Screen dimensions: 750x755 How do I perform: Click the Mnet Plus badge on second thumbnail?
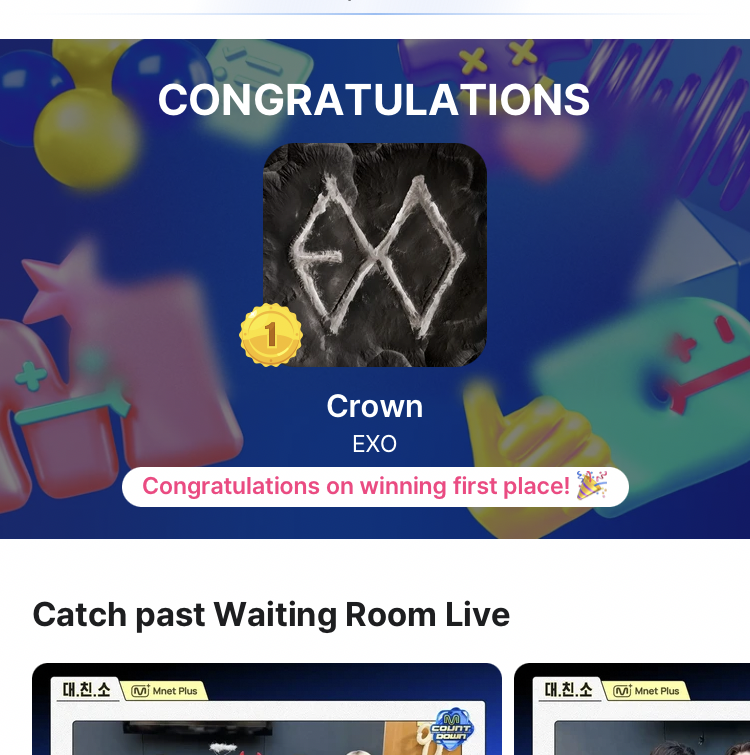(x=647, y=691)
